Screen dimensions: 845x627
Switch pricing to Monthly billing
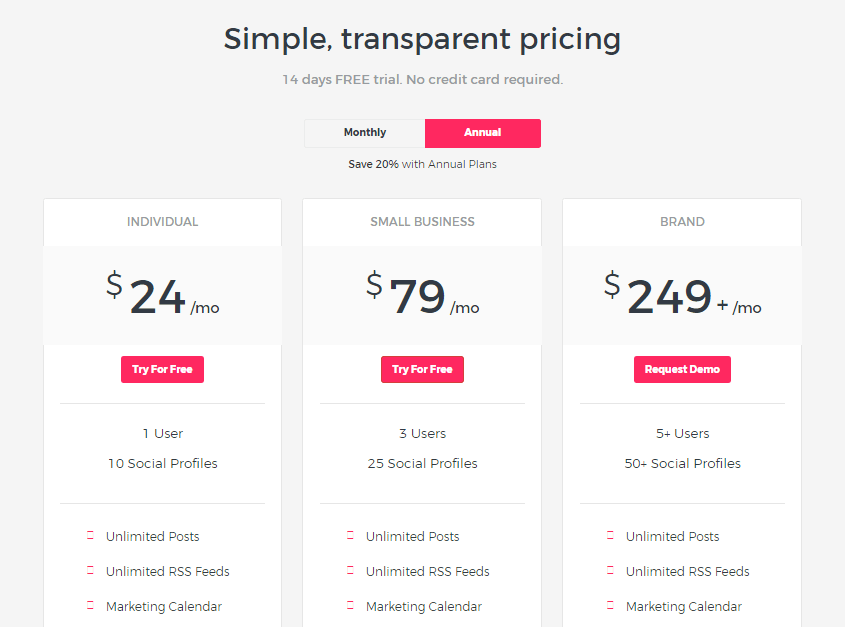pyautogui.click(x=365, y=133)
